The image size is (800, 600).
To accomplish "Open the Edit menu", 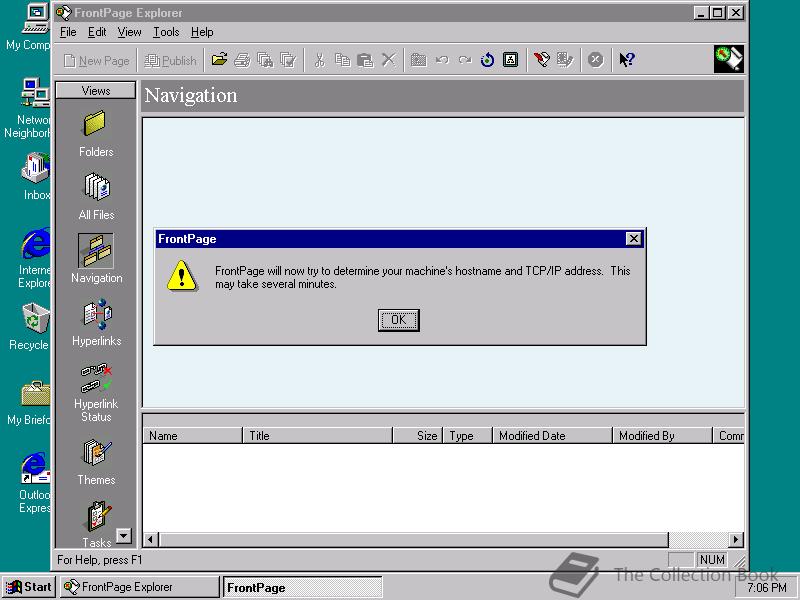I will tap(97, 32).
